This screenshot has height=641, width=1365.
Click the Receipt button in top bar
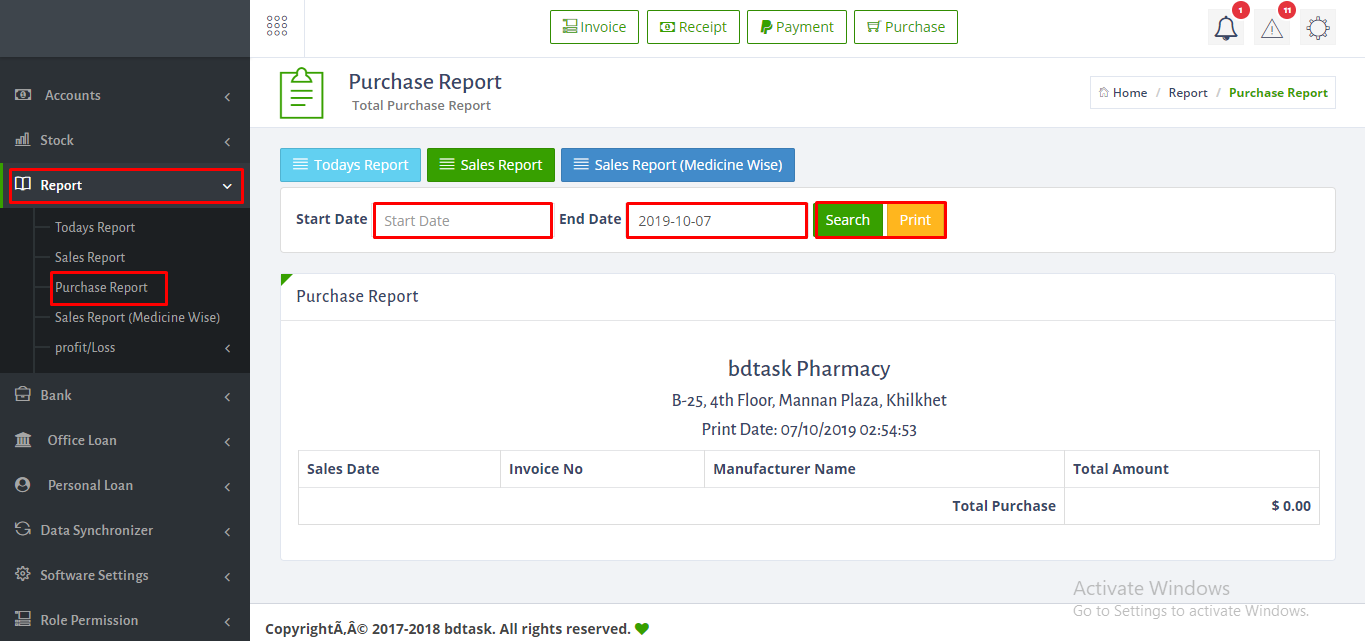pos(693,27)
